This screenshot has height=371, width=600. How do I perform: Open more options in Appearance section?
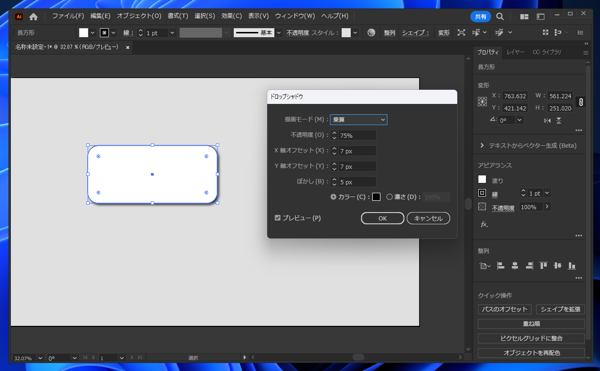pos(579,236)
